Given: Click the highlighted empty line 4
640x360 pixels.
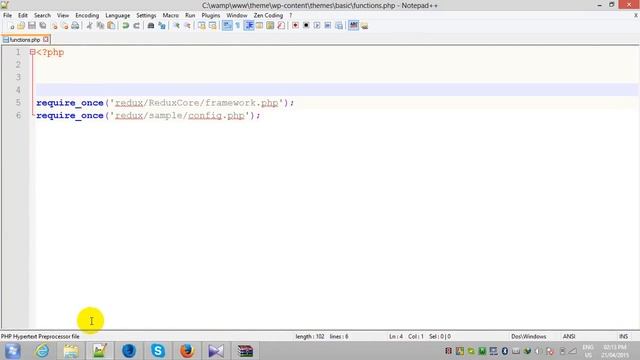Looking at the screenshot, I should 337,89.
